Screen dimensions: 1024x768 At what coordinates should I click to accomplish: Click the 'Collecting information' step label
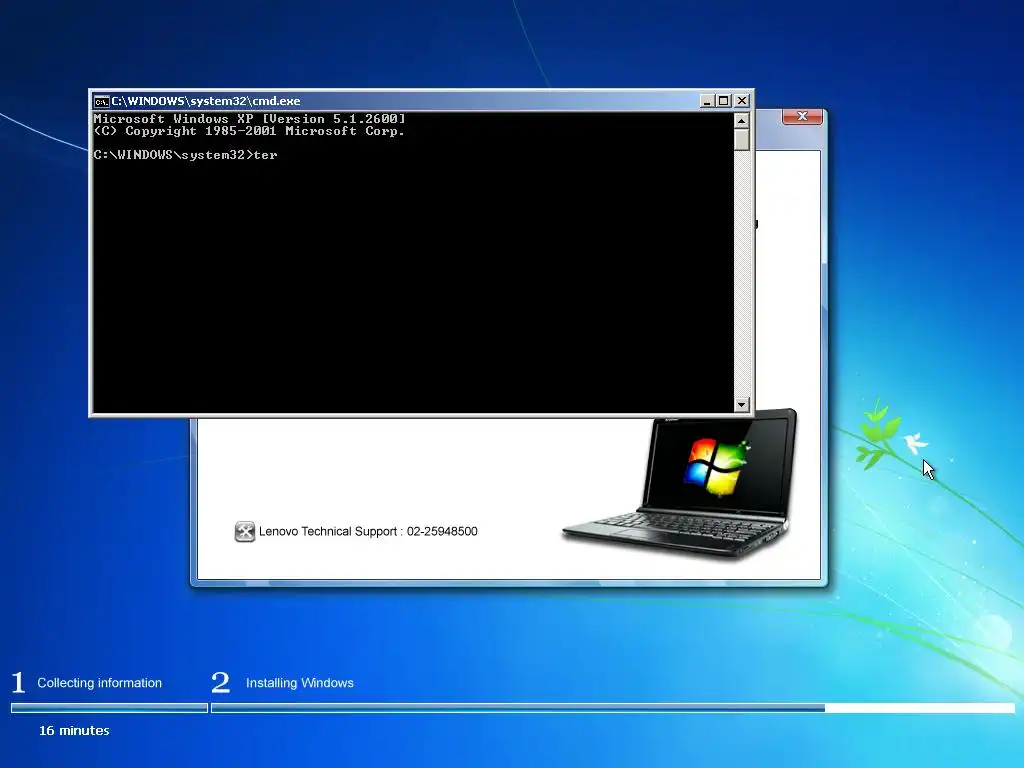pyautogui.click(x=99, y=683)
